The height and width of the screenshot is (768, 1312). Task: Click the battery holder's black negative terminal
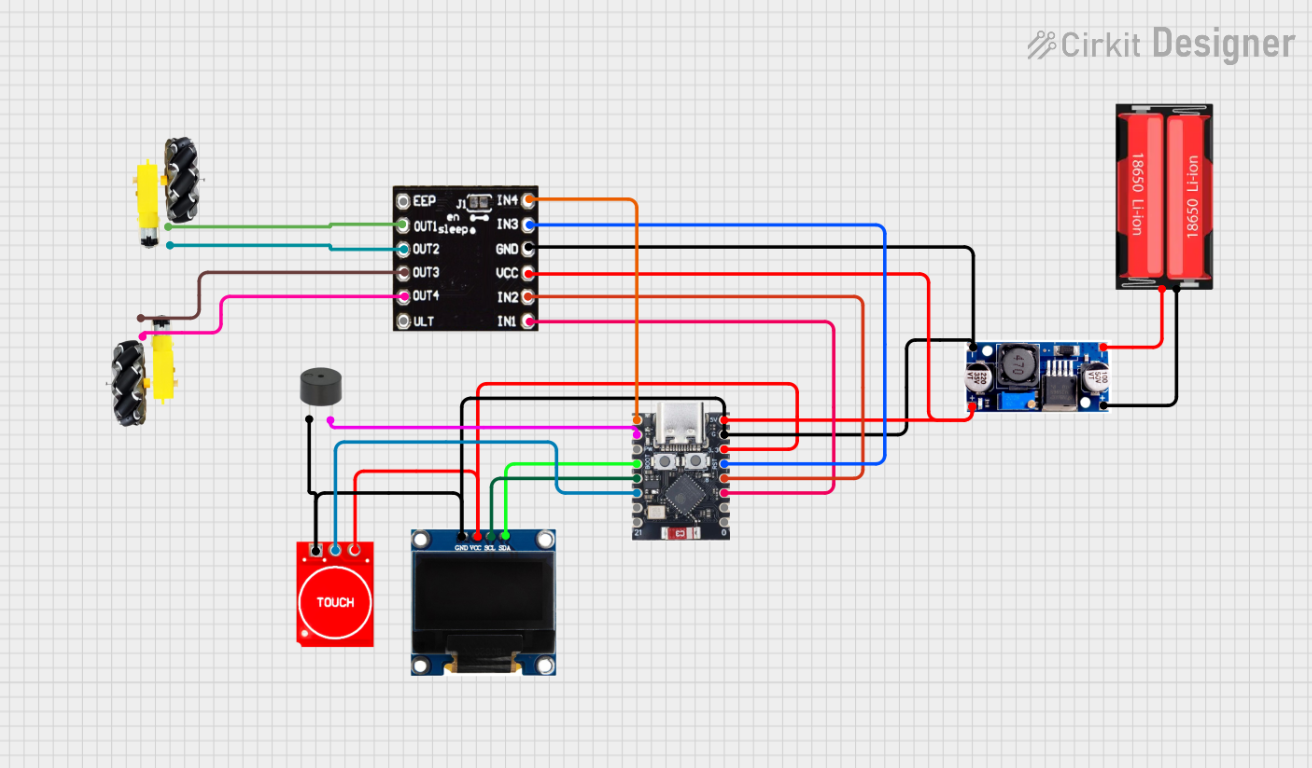1176,289
